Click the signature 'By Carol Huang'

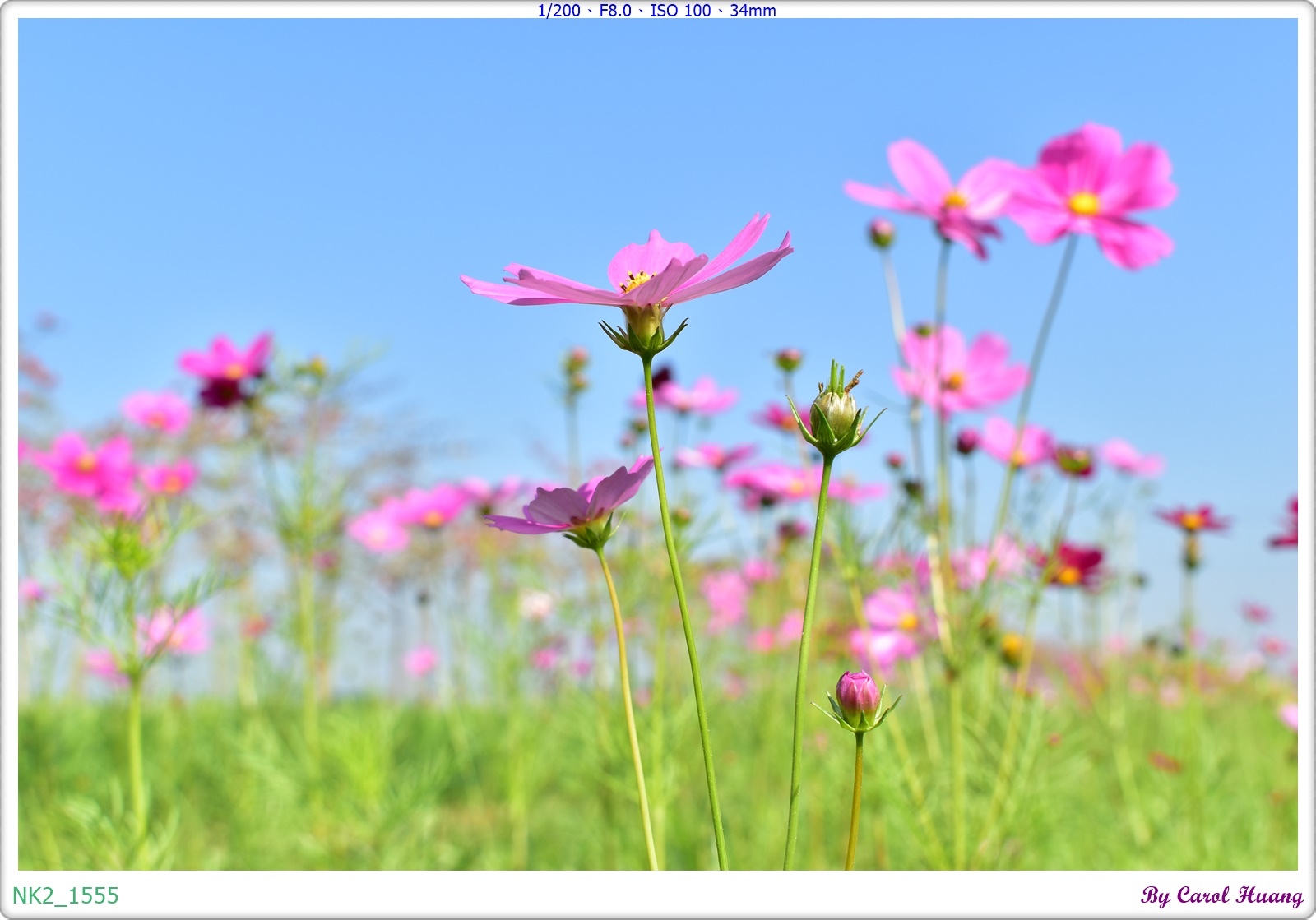point(1221,895)
